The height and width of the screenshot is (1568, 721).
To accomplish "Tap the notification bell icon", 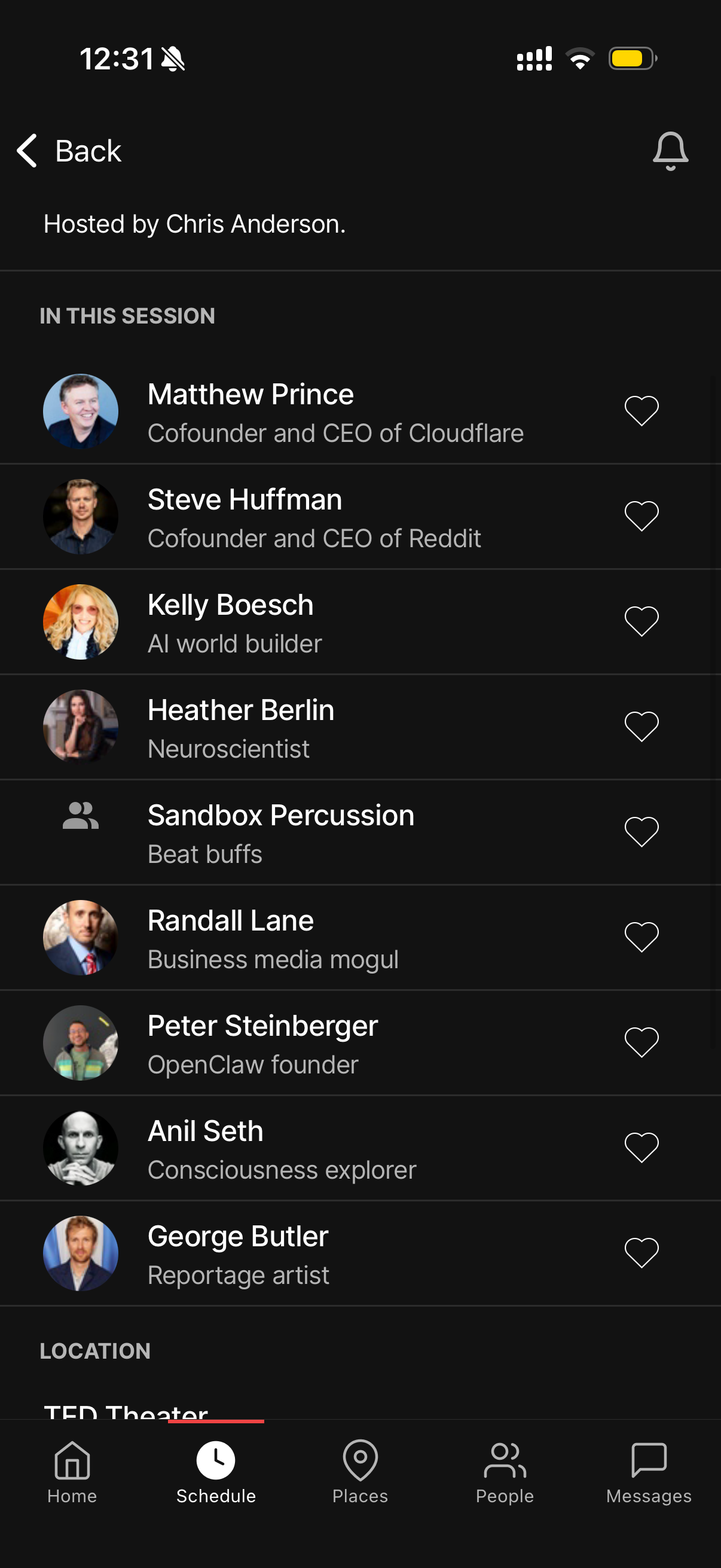I will coord(670,151).
